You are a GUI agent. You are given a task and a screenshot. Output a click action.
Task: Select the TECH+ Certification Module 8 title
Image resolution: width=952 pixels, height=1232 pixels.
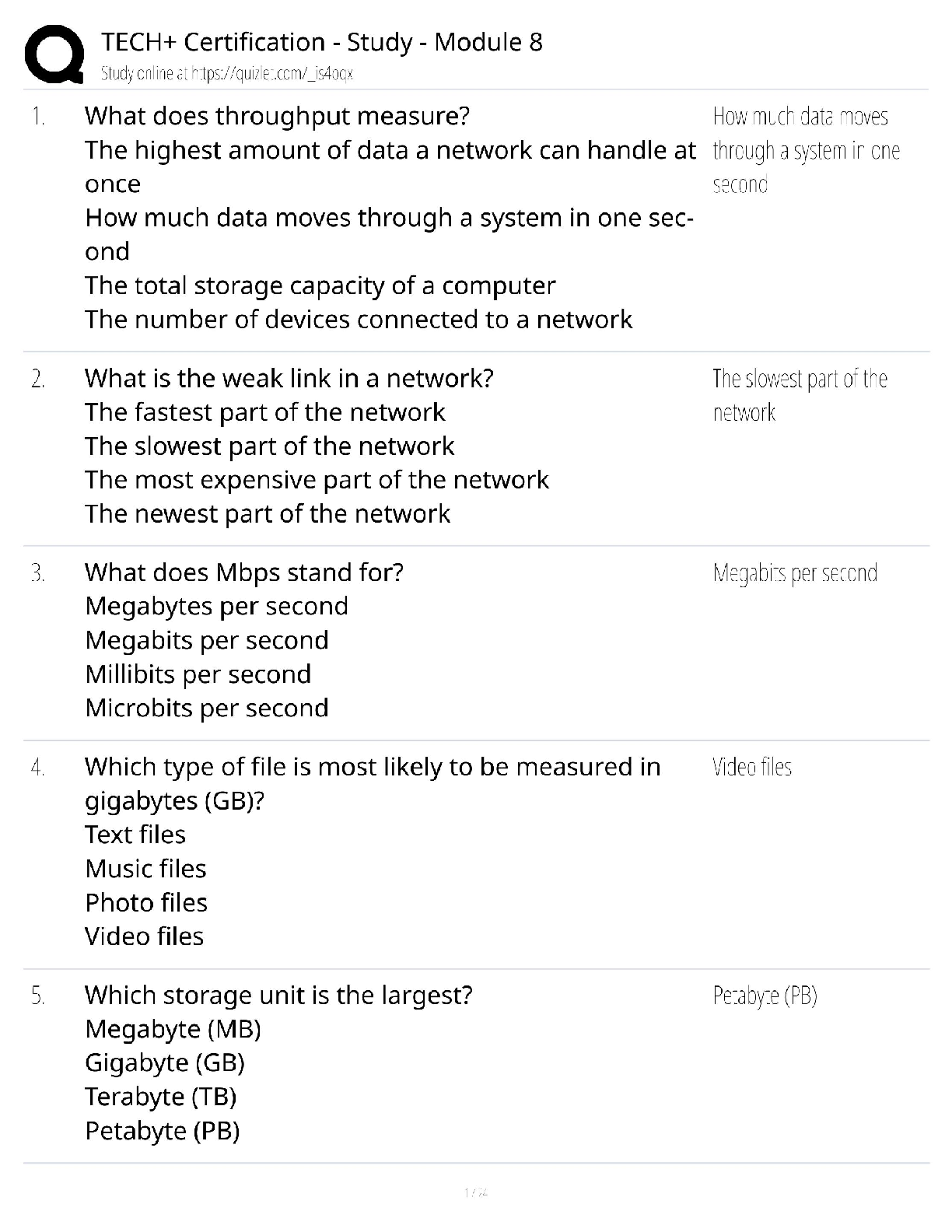[x=322, y=42]
